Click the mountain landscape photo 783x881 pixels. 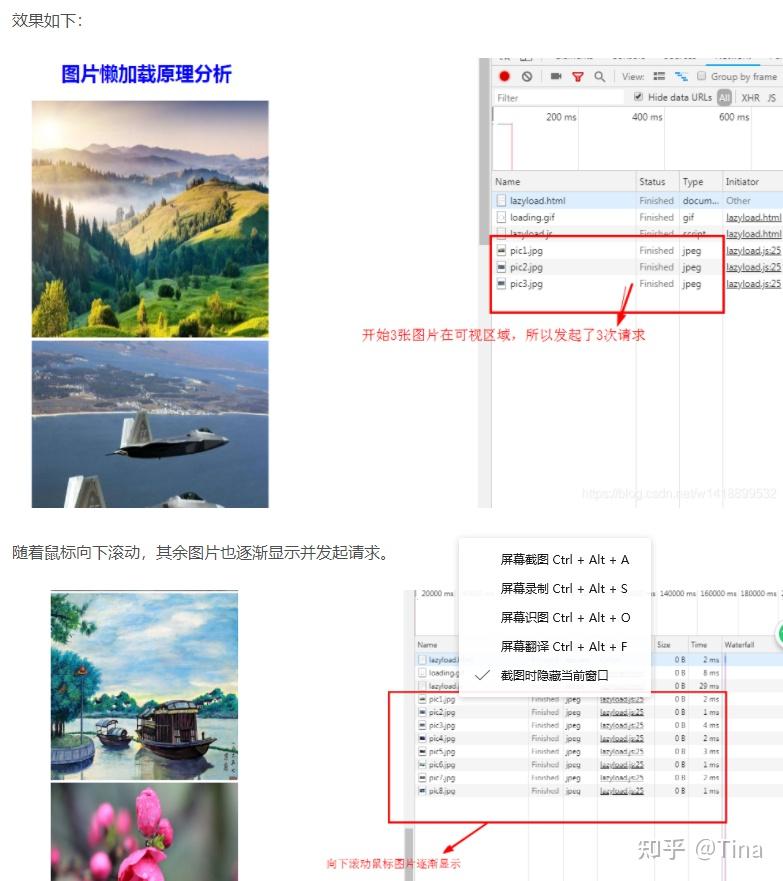(150, 219)
